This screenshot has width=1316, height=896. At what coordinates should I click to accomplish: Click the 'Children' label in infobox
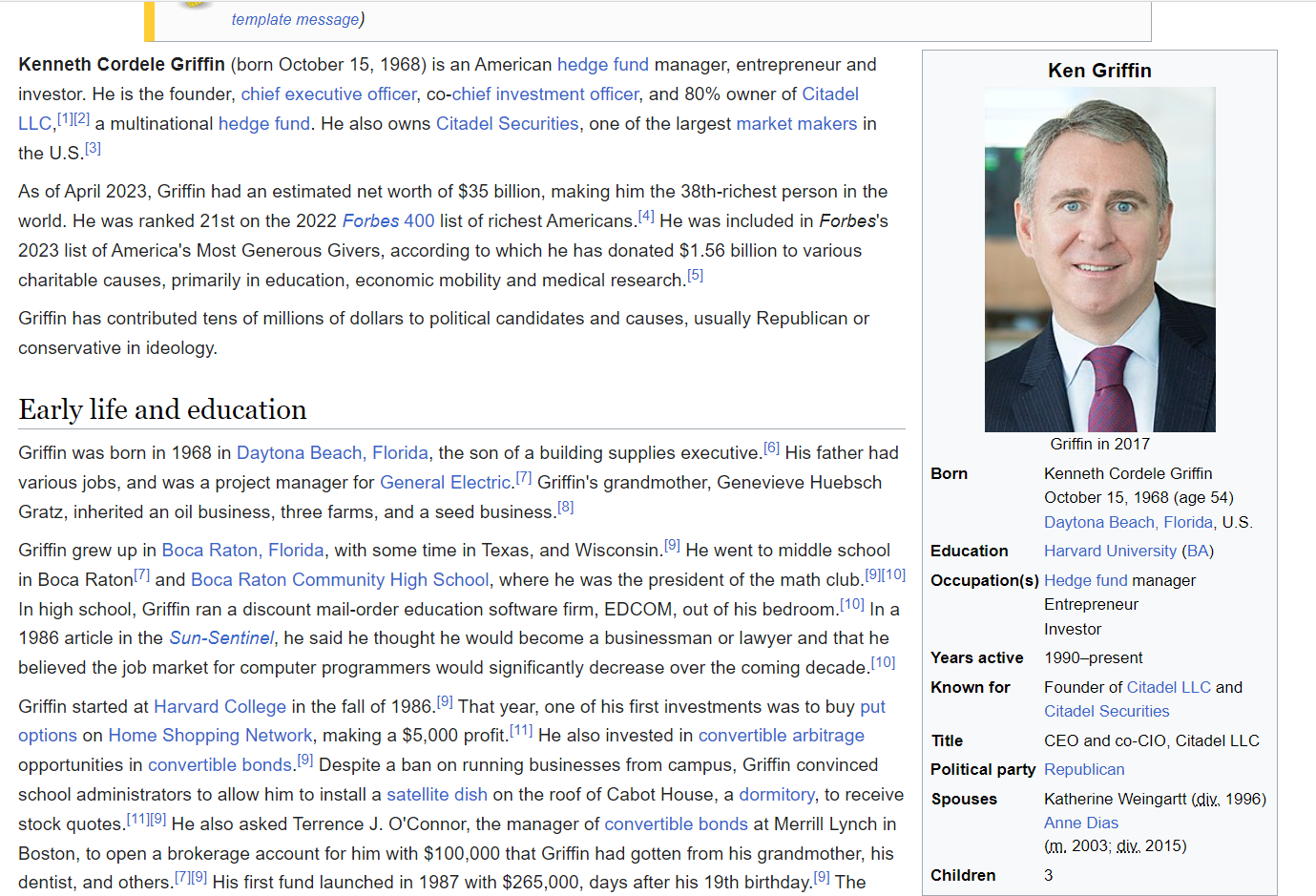click(963, 876)
